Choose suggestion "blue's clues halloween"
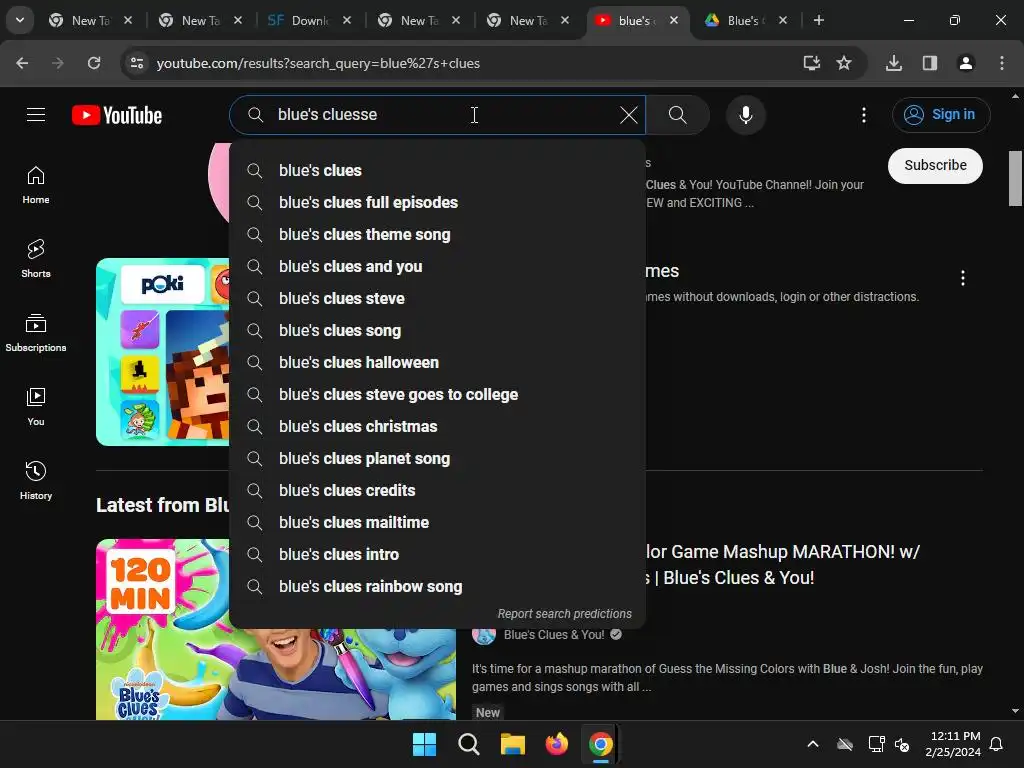This screenshot has width=1024, height=768. 438,362
